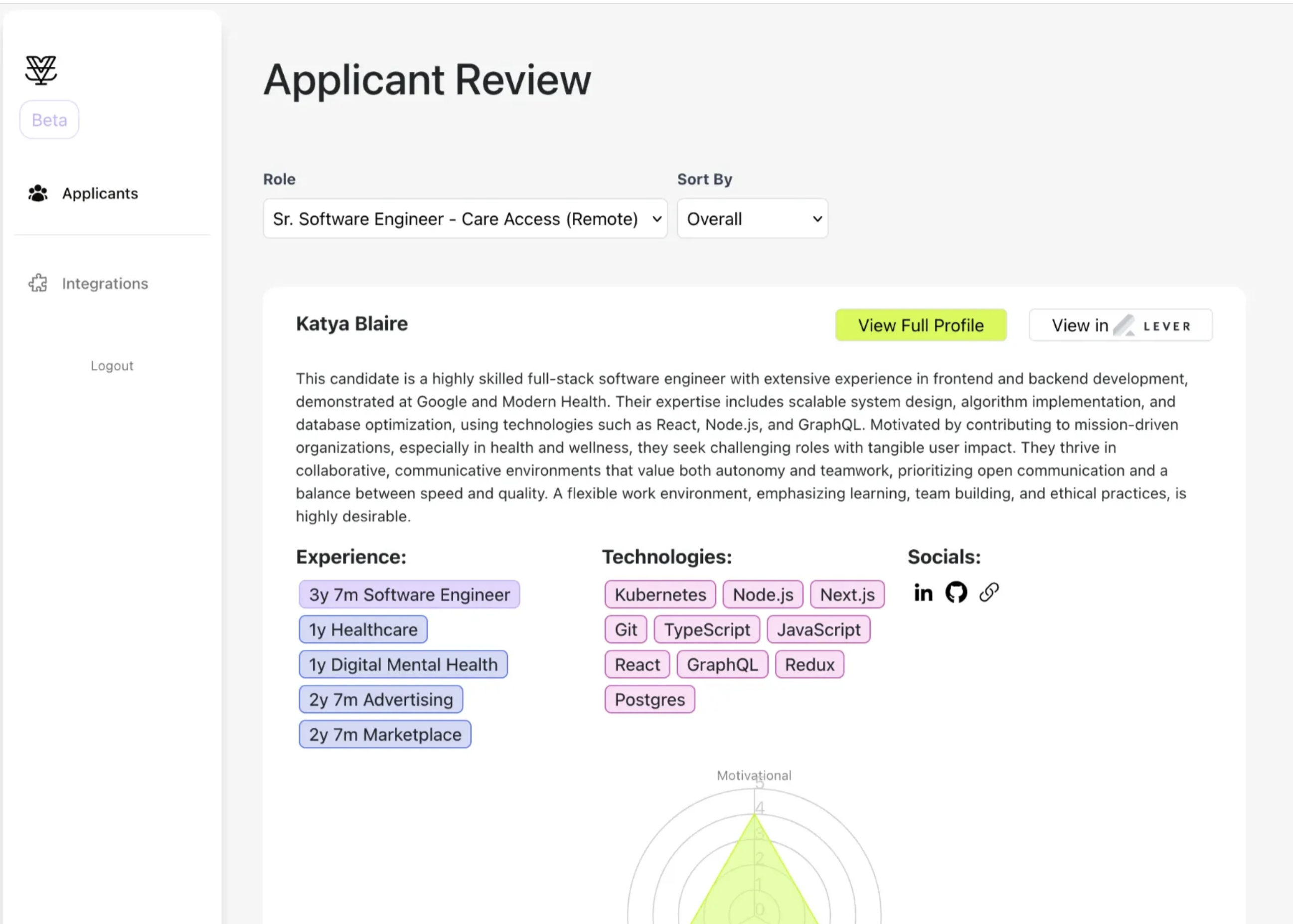Screen dimensions: 1293x924
Task: Click the View Full Profile button
Action: point(921,325)
